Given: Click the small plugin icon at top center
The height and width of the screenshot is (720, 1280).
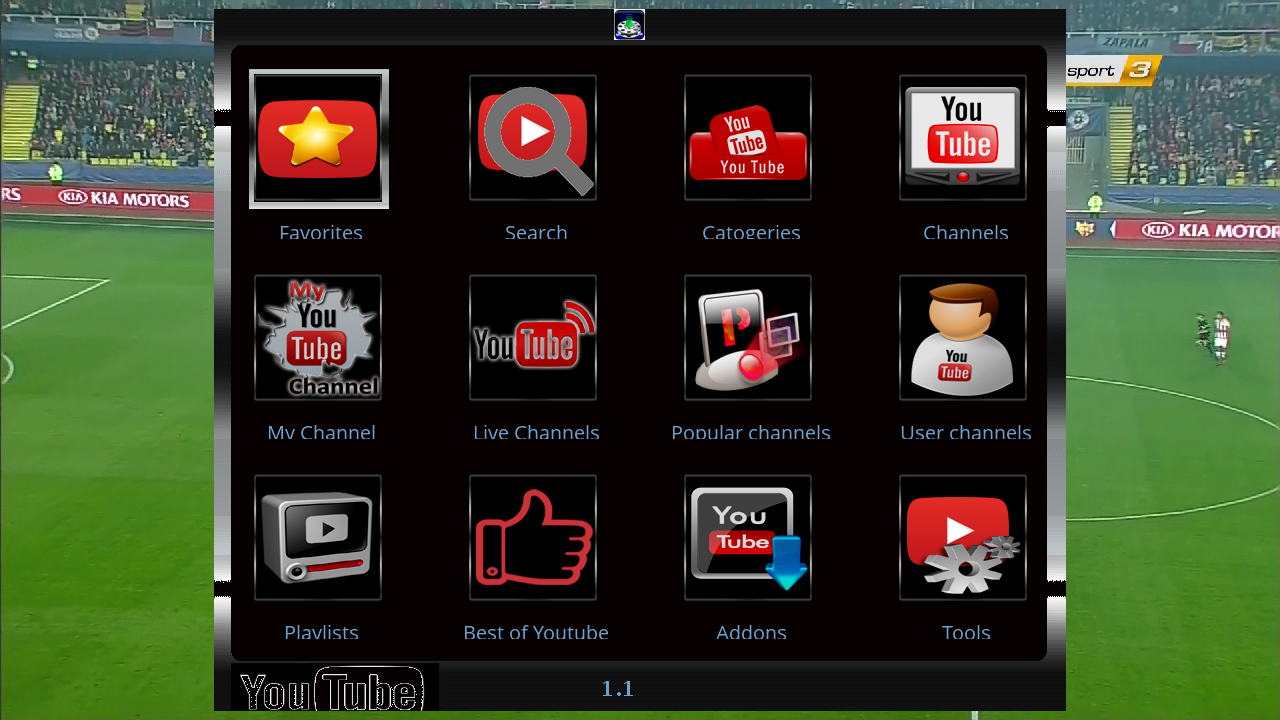Looking at the screenshot, I should [x=629, y=25].
